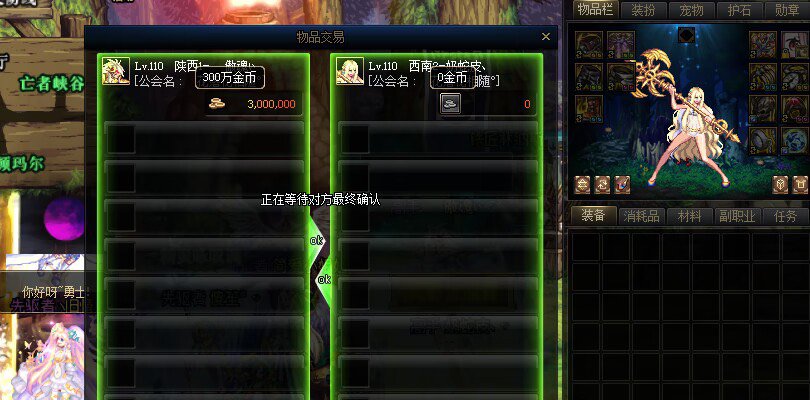810x400 pixels.
Task: Select the 材料 inventory tab
Action: 689,216
